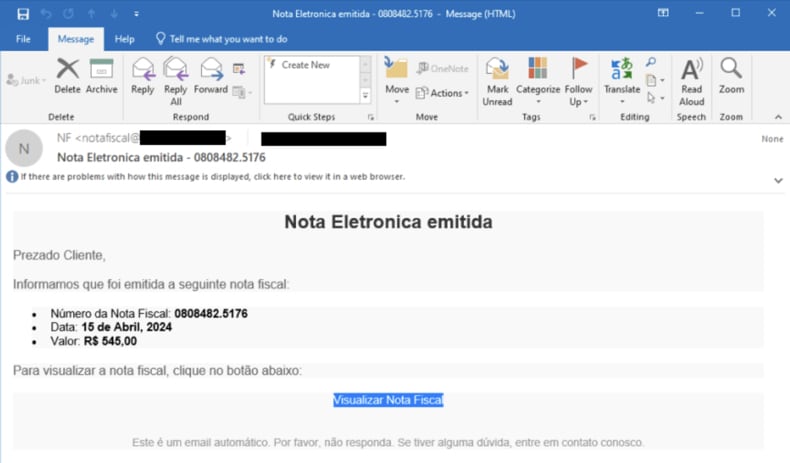Click the subject Nota Eletronica emitida - 0808482.5176

(x=161, y=158)
